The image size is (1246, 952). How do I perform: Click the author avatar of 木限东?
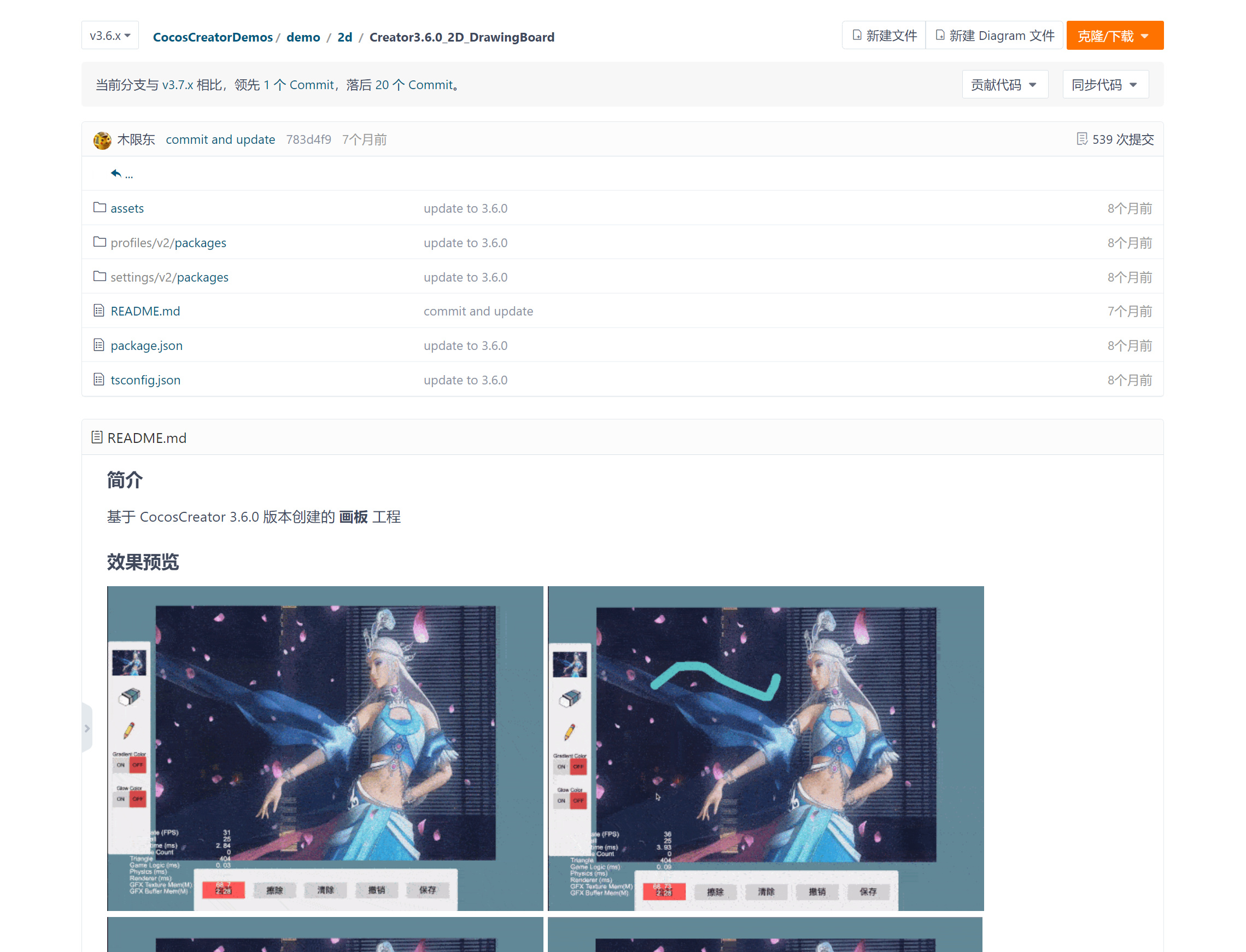(x=103, y=140)
